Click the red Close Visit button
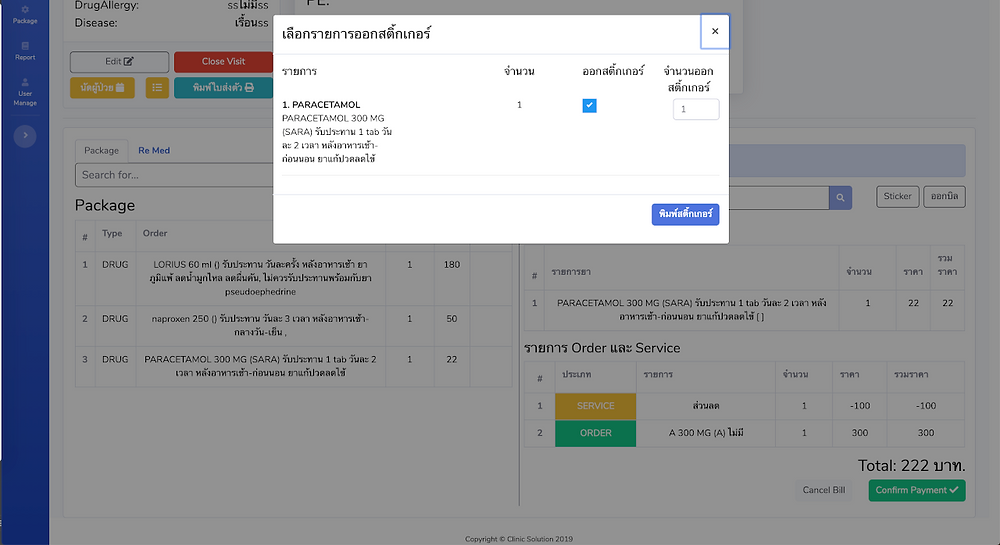 [223, 62]
